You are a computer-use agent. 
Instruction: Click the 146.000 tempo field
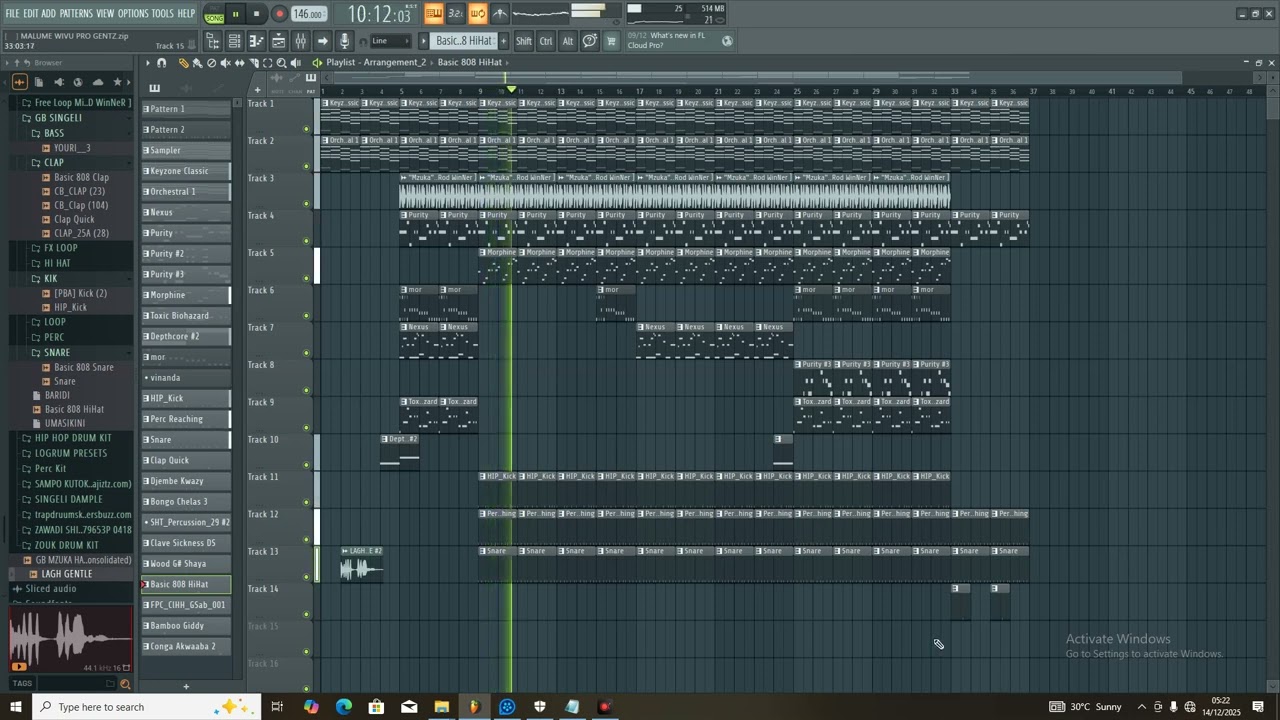pos(309,14)
